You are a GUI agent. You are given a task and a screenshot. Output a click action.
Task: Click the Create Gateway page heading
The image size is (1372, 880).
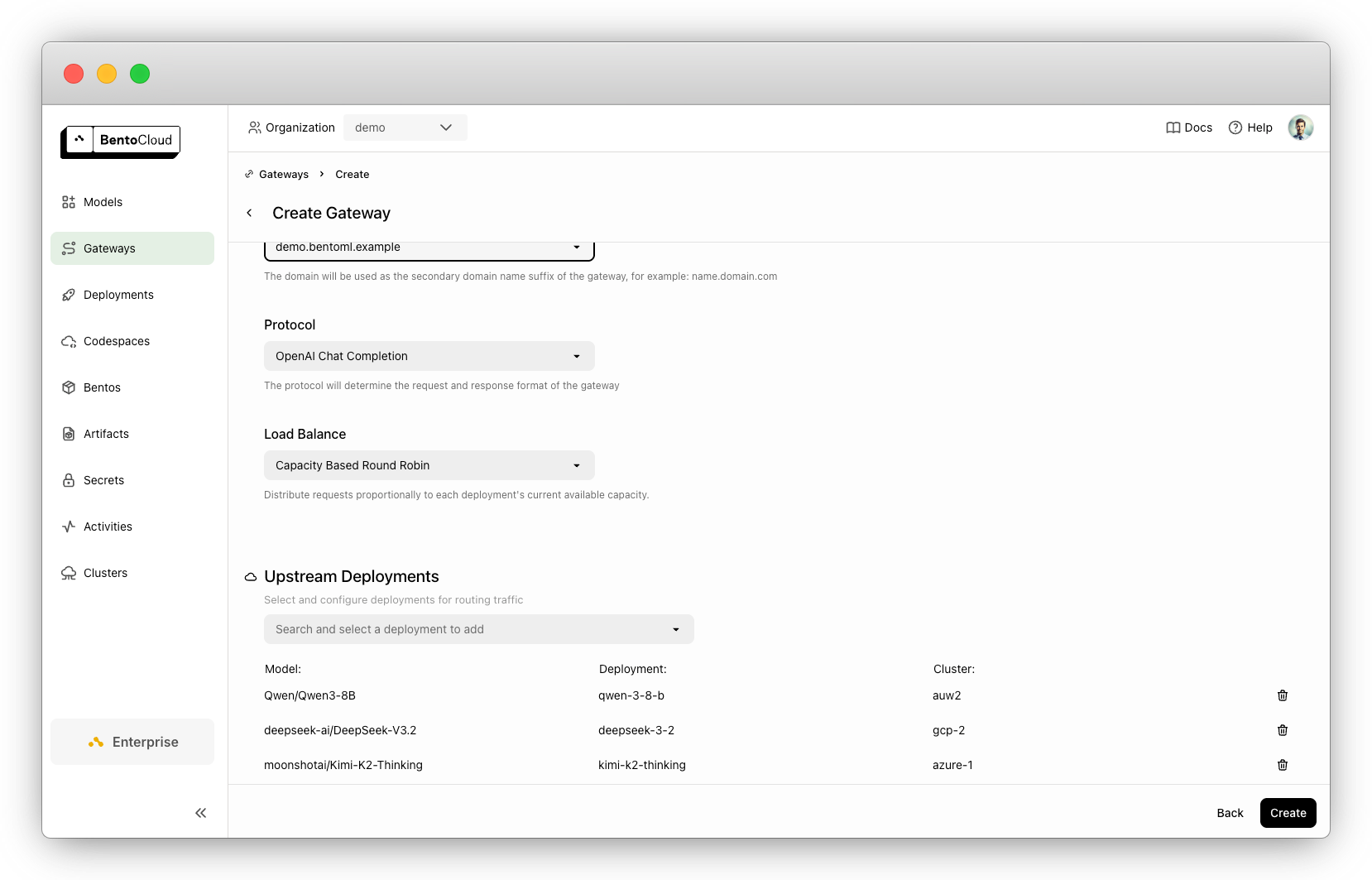click(332, 213)
